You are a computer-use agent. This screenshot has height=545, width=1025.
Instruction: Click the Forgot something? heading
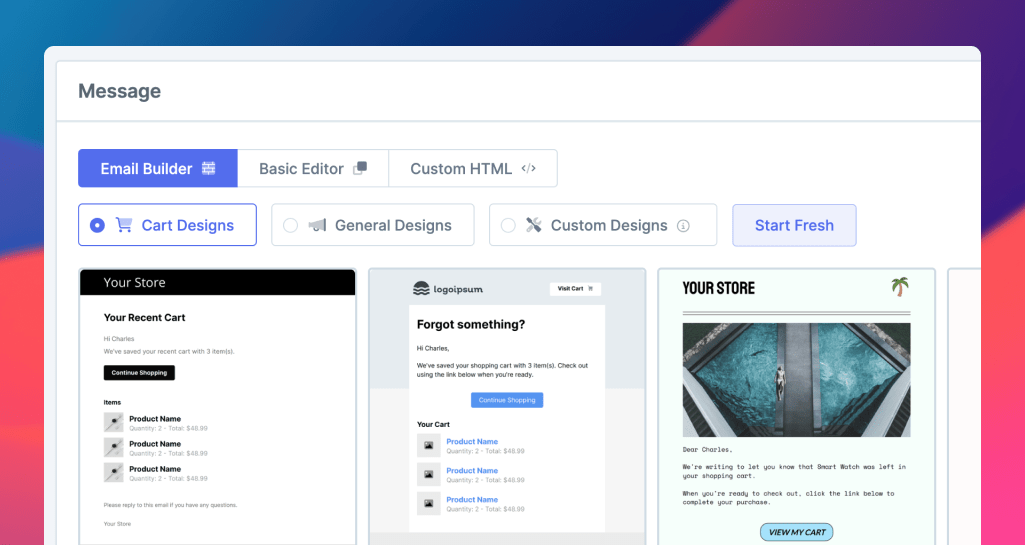471,324
